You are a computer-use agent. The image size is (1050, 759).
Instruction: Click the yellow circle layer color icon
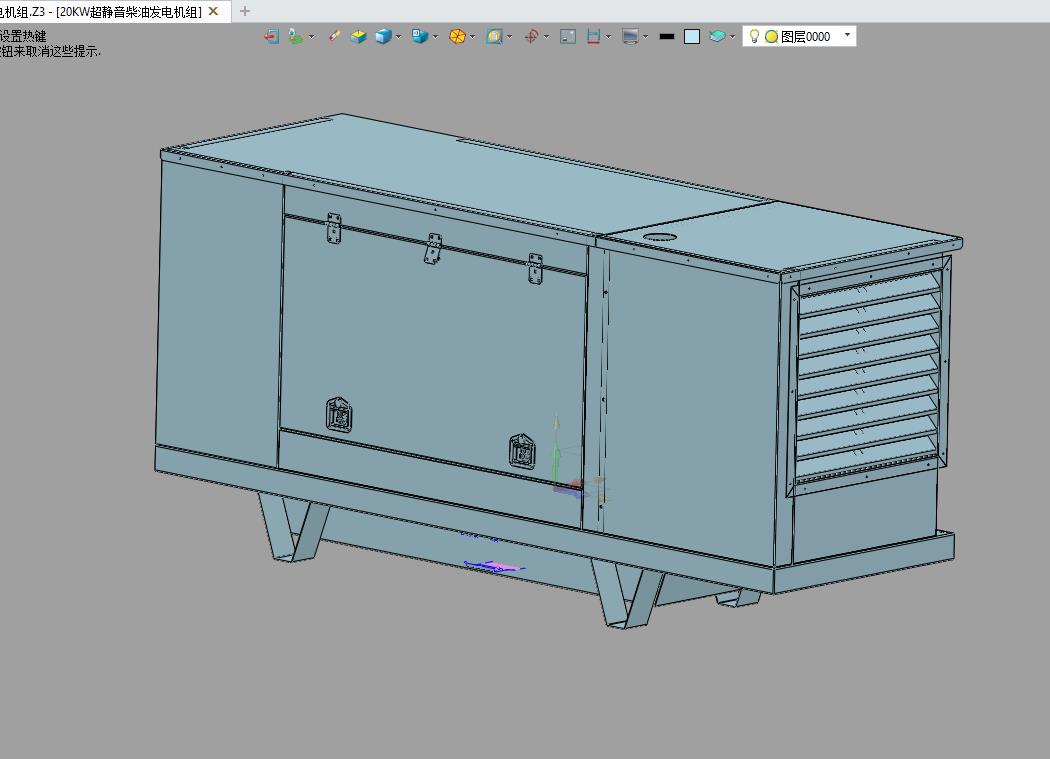771,37
